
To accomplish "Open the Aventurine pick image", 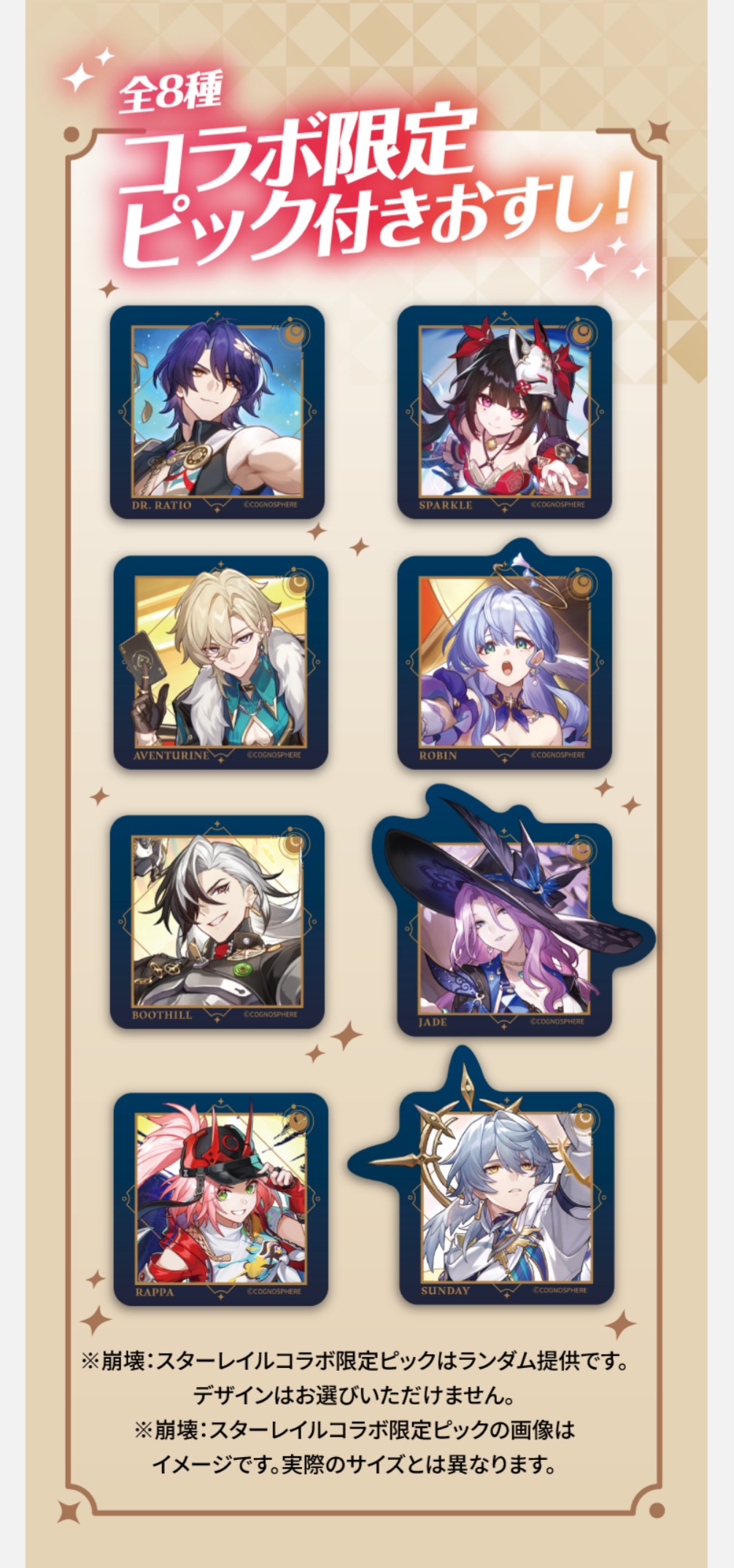I will pos(221,663).
